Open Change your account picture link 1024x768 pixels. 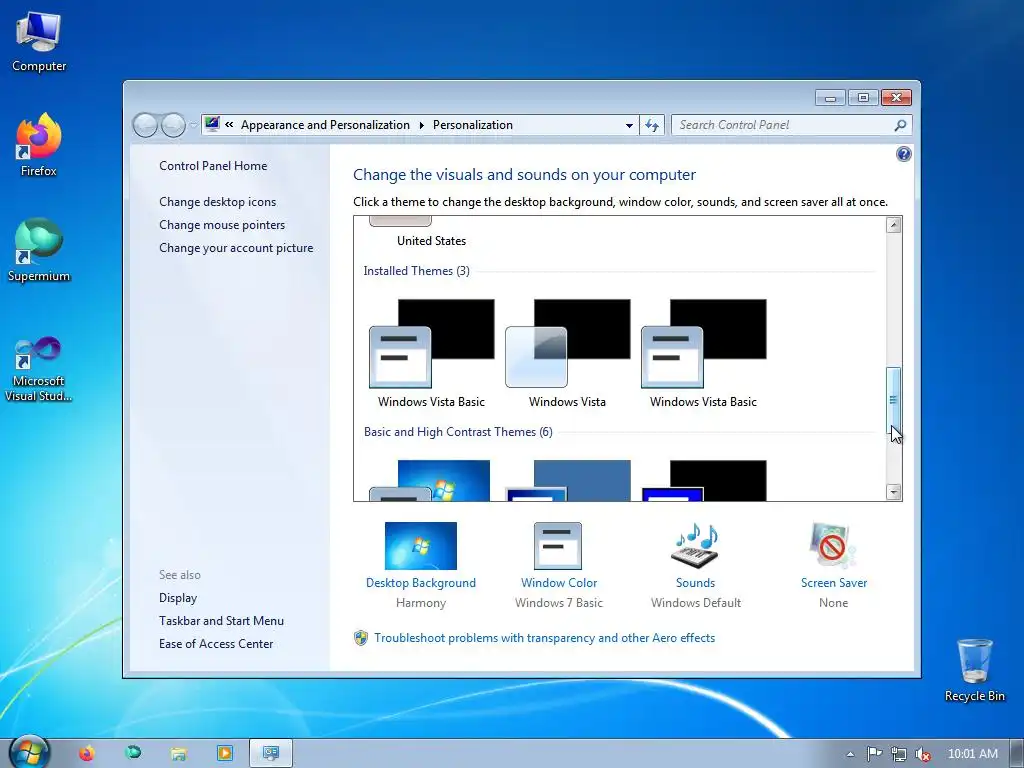[236, 248]
